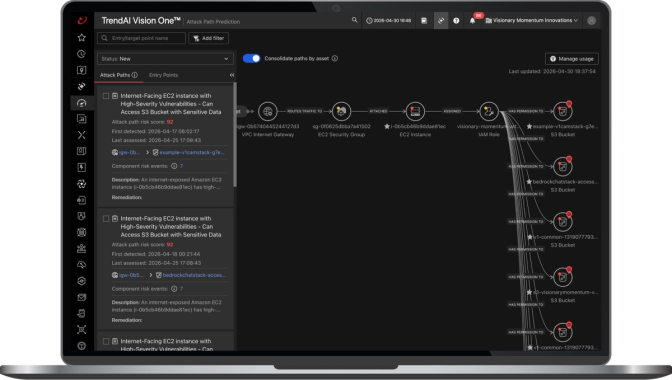Click the bedrockchatstack-access S3 Bucket node
672x380 pixels.
(x=563, y=167)
